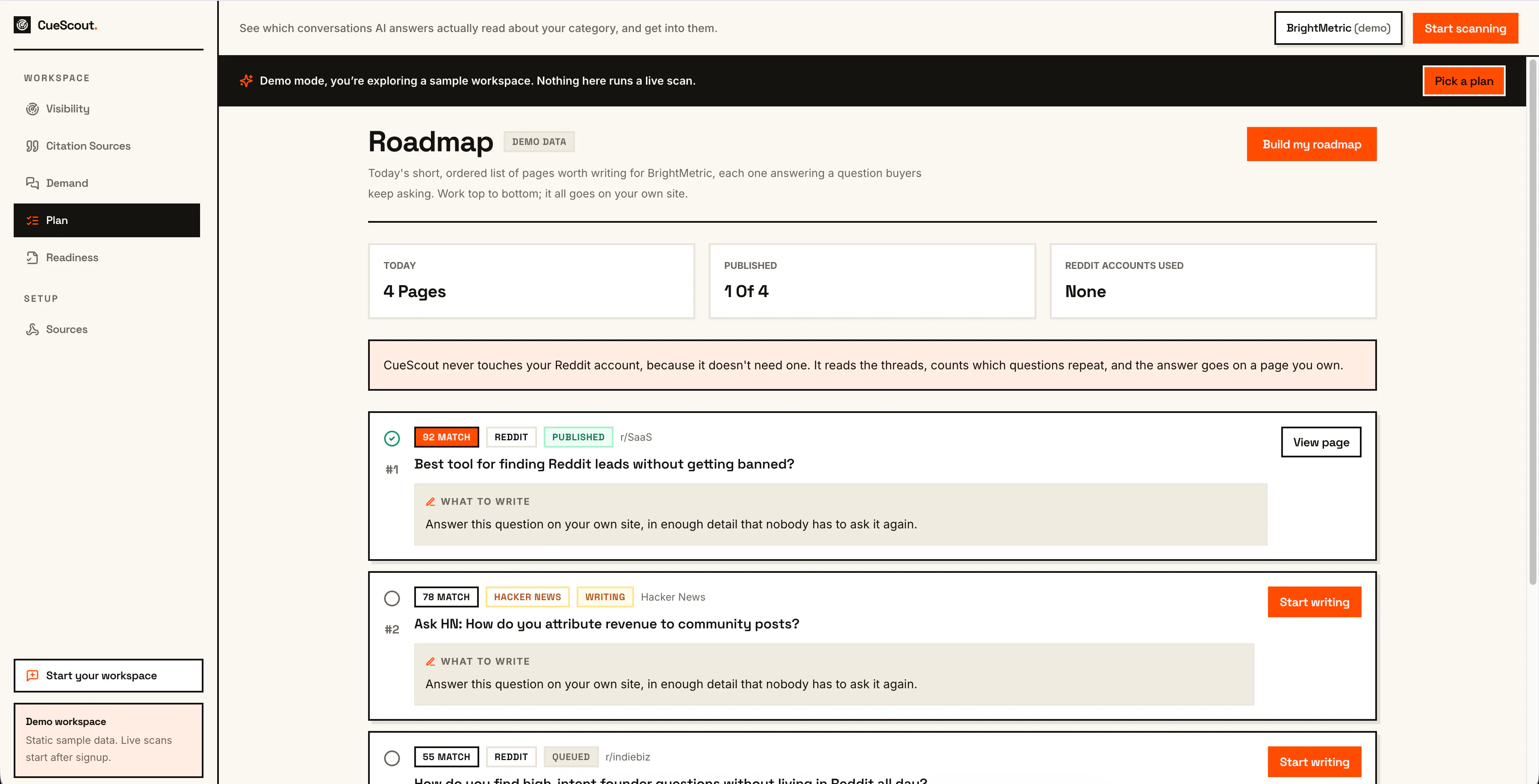Screen dimensions: 1539x784
Task: Click the 92 MATCH badge
Action: pos(446,437)
